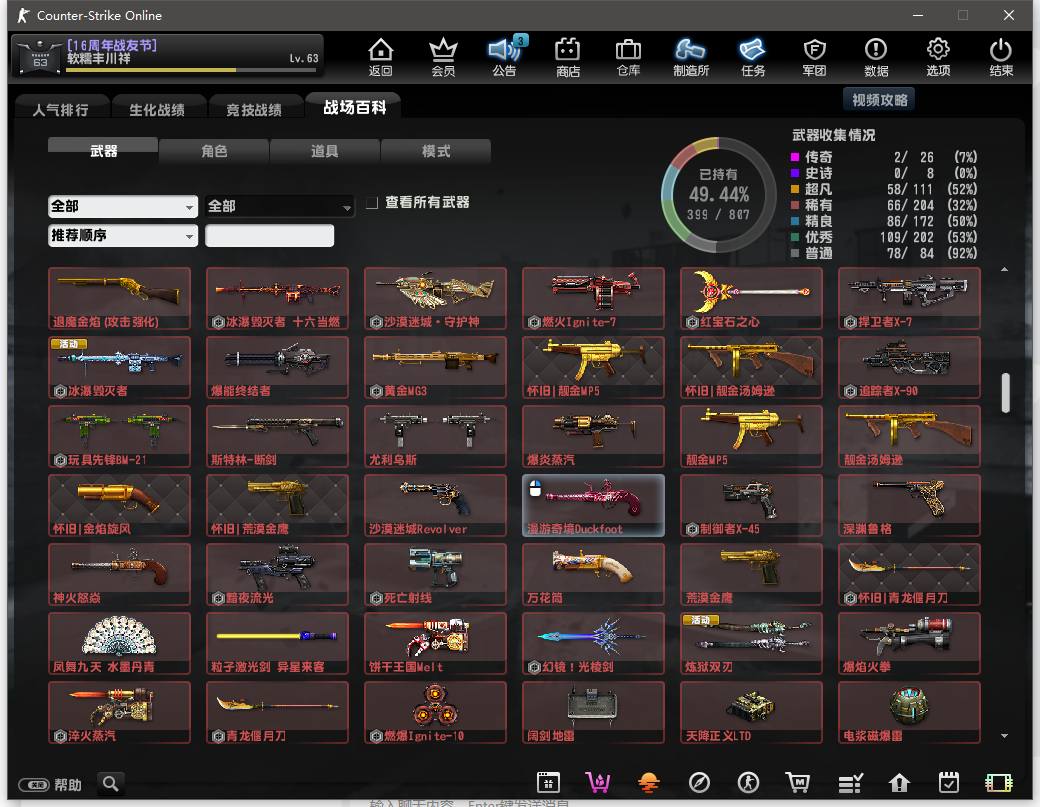Select the 漫游奇境Duckfoot weapon card
1040x807 pixels.
(x=593, y=505)
